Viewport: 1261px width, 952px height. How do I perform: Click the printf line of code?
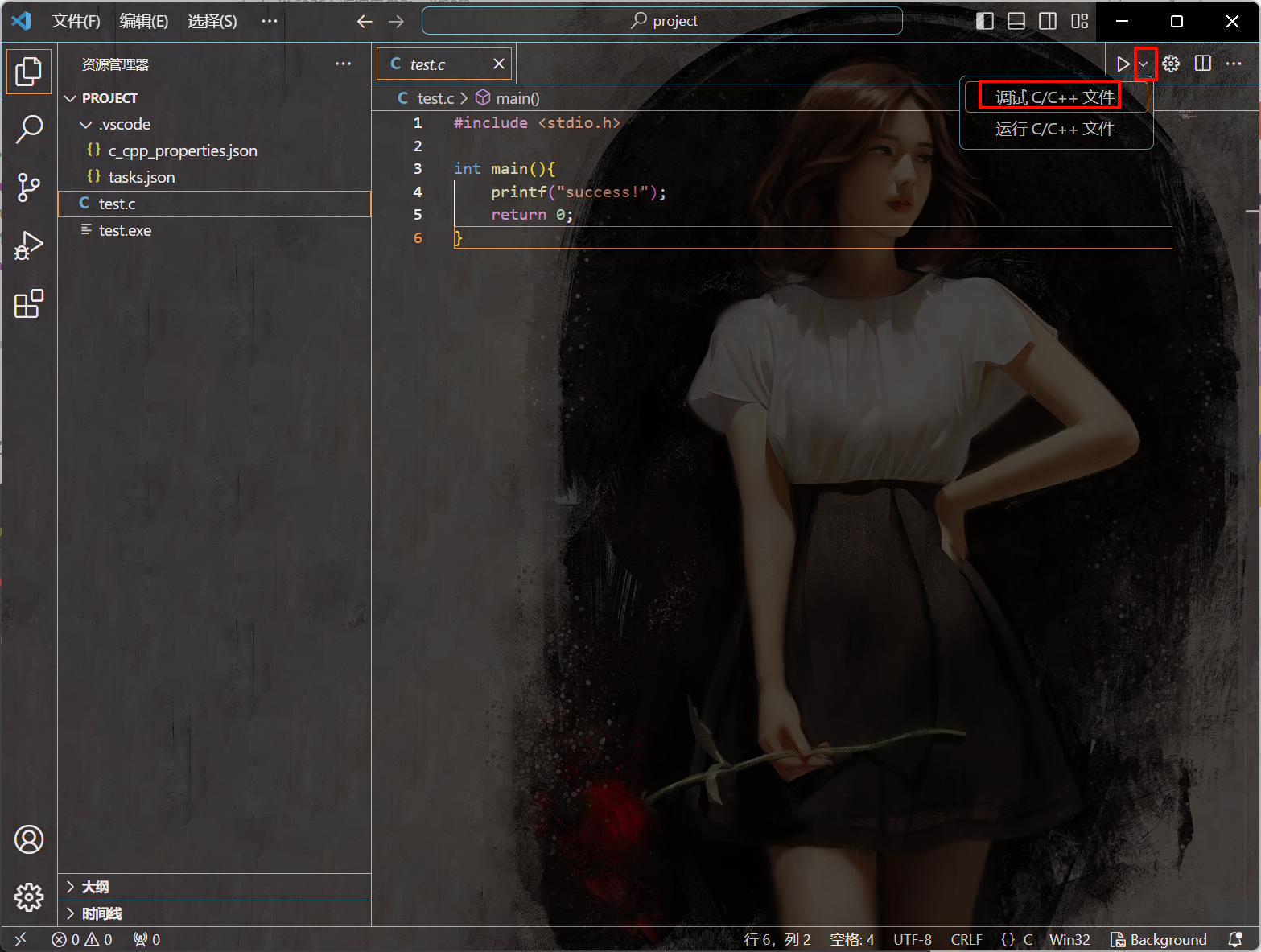pos(579,192)
